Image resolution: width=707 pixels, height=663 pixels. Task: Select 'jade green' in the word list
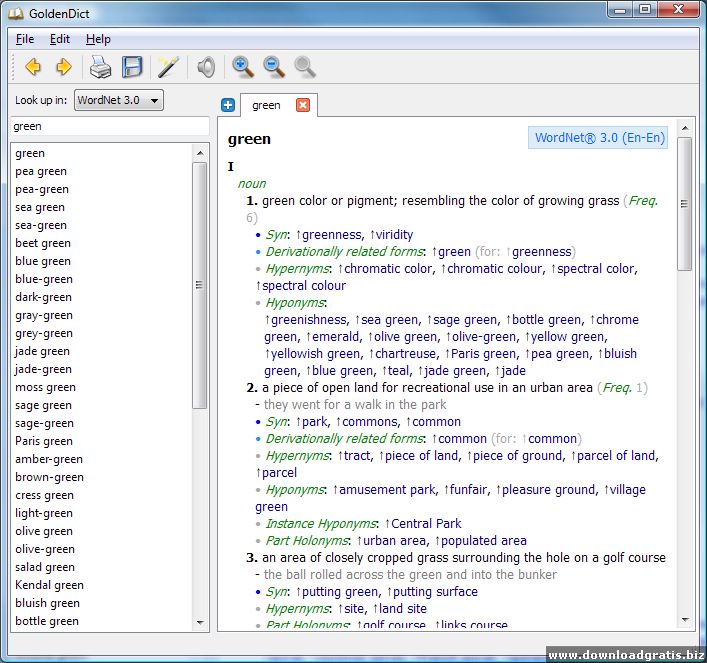[42, 351]
